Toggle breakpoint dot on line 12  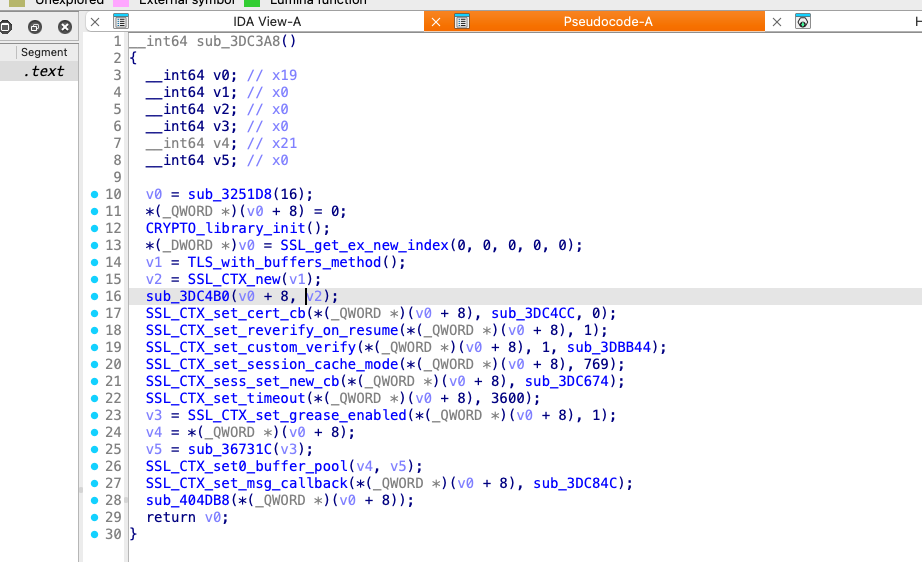pos(94,228)
